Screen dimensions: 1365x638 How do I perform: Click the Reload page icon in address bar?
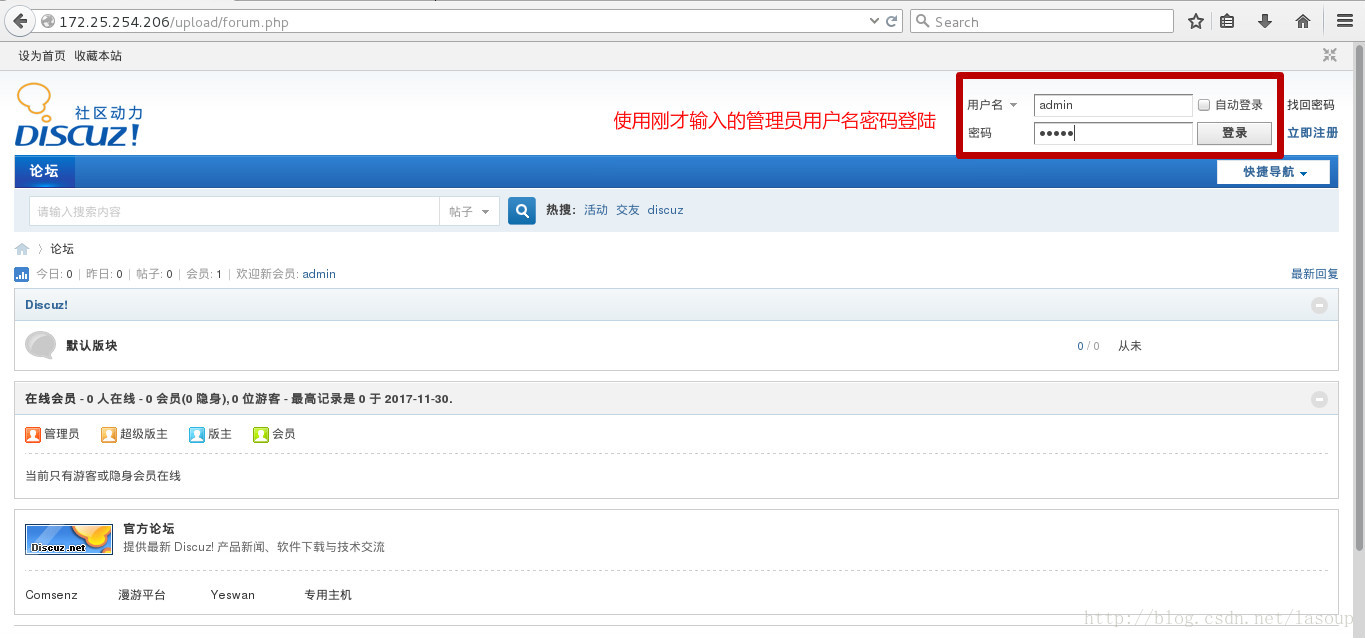[891, 21]
